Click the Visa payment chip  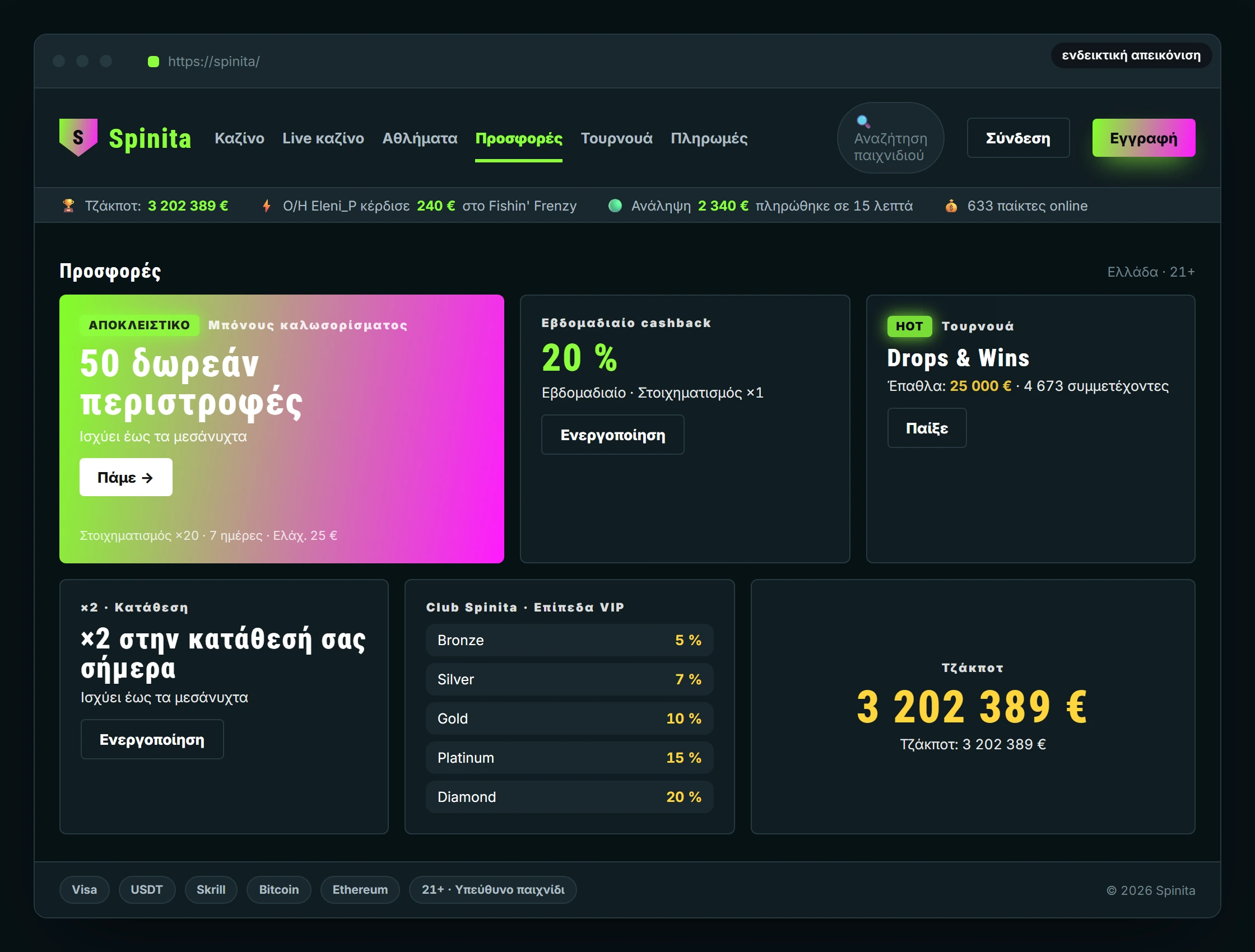click(85, 890)
